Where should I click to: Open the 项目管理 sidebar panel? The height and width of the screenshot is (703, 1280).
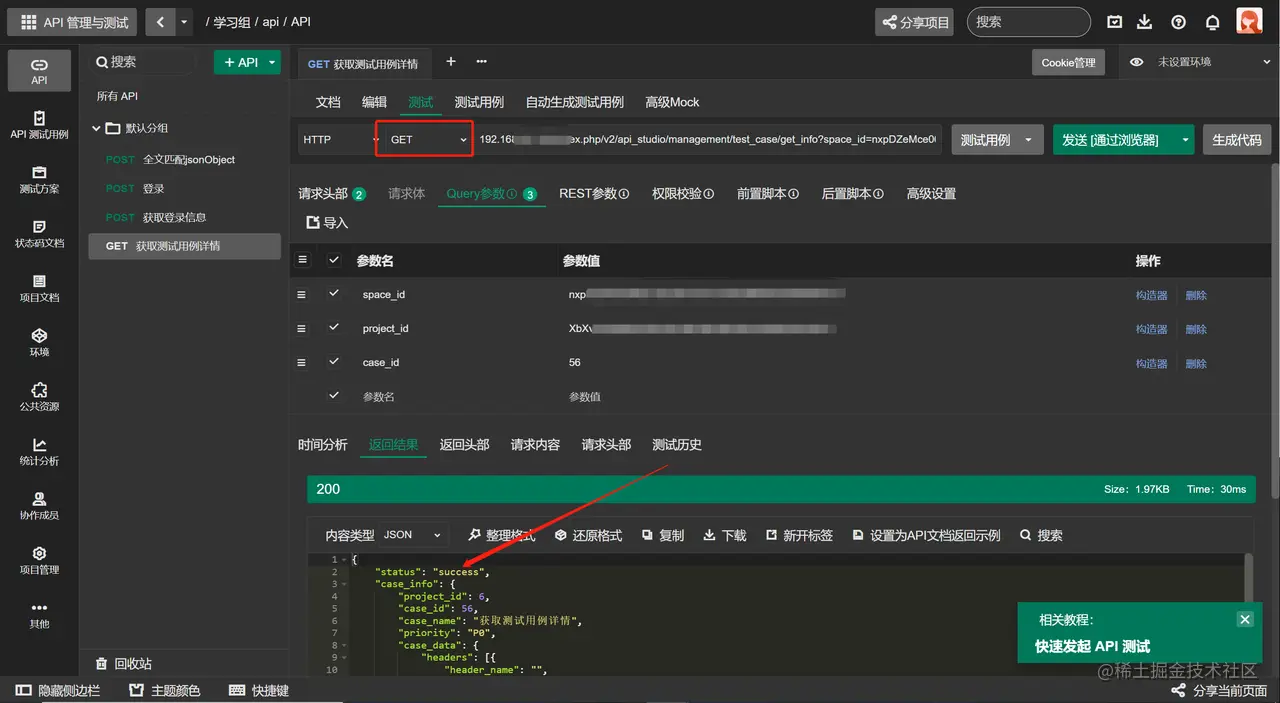[x=39, y=560]
